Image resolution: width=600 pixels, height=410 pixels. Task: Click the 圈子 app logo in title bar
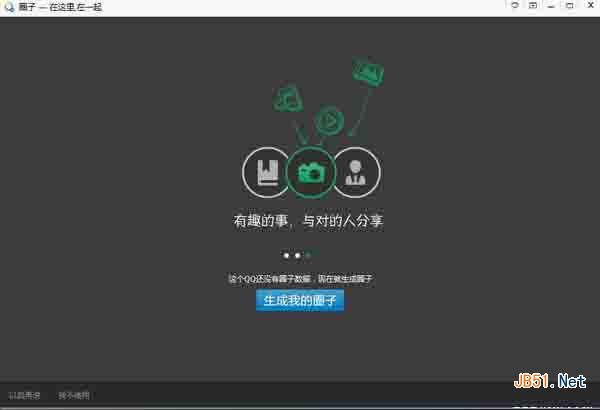tap(9, 7)
